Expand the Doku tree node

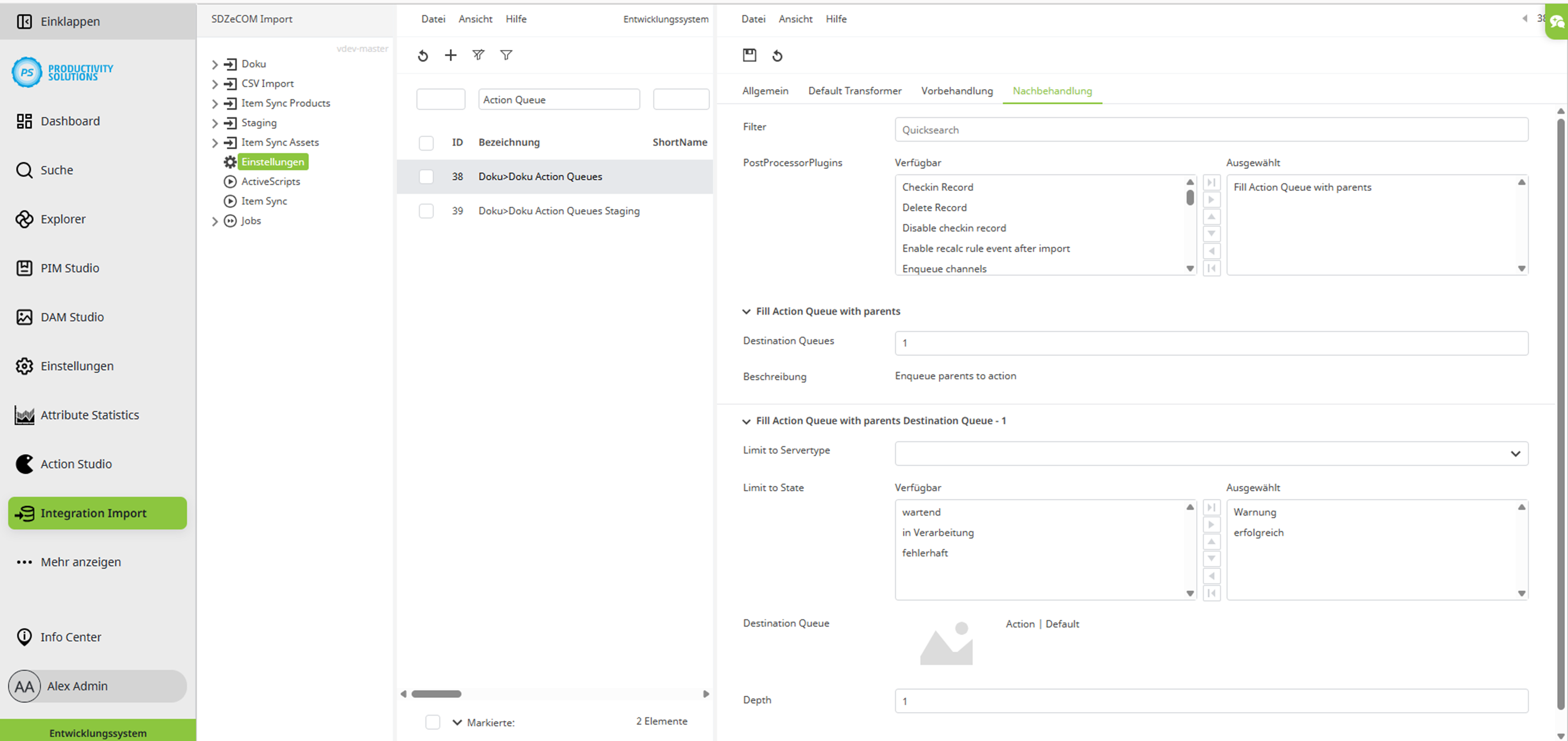click(215, 64)
